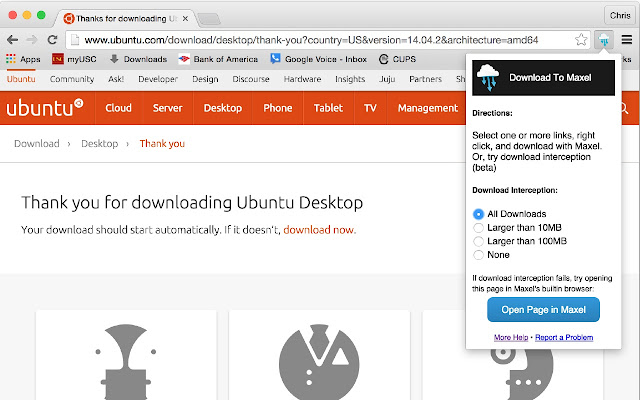Click Discourse in the top site bar
This screenshot has width=640, height=400.
[x=251, y=79]
